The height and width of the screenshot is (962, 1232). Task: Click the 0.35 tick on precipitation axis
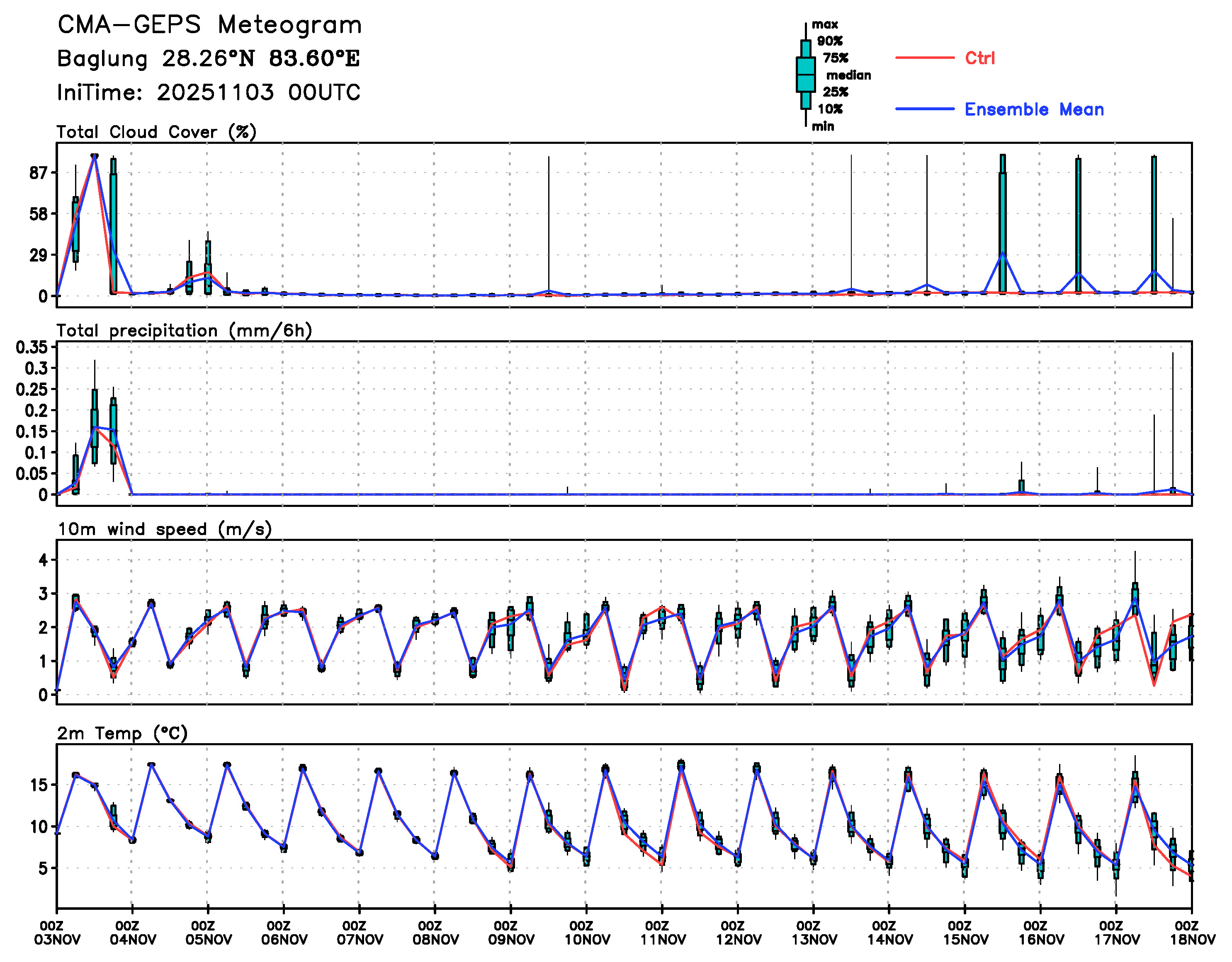[32, 347]
